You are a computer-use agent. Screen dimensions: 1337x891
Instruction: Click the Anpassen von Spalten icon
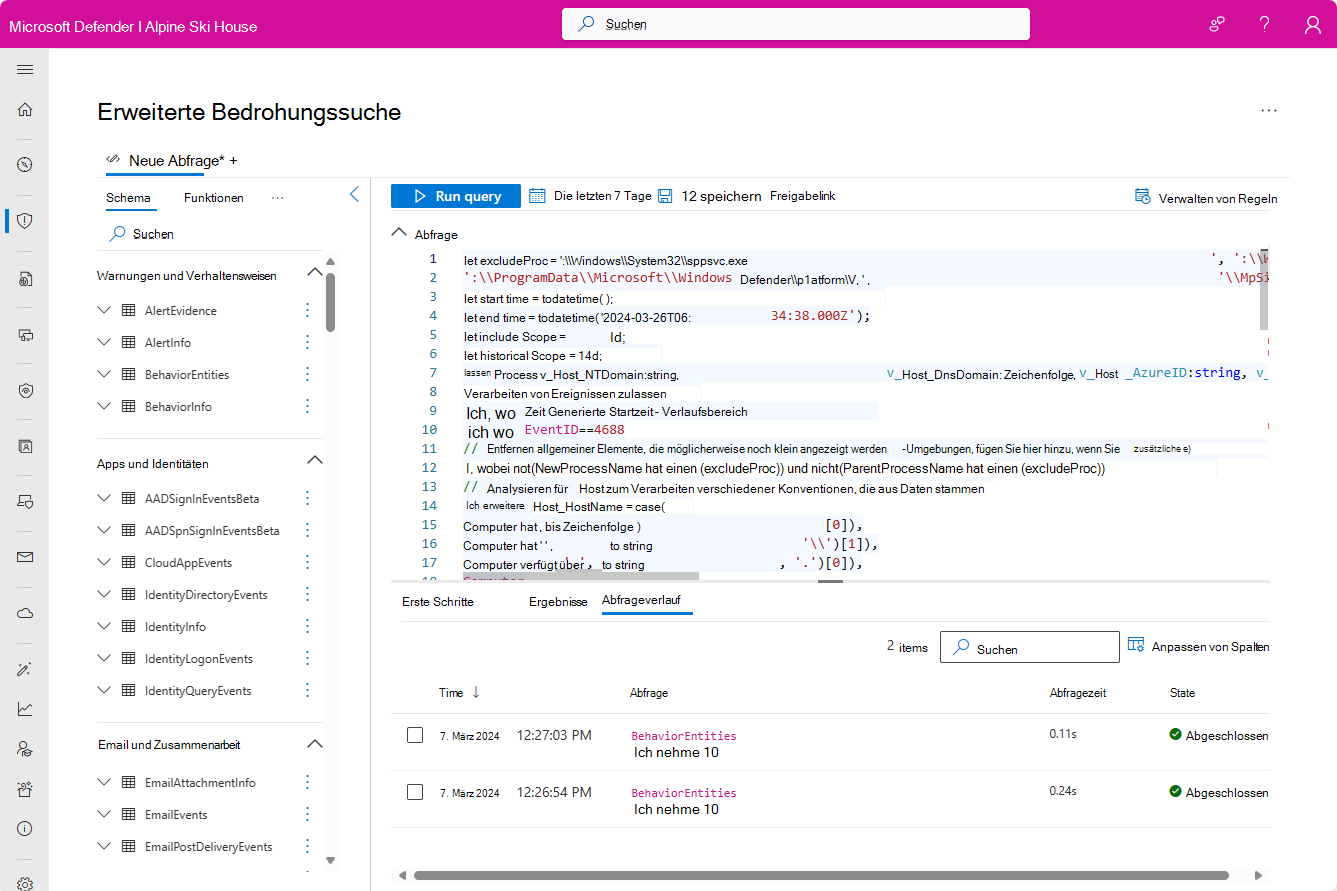[1136, 645]
